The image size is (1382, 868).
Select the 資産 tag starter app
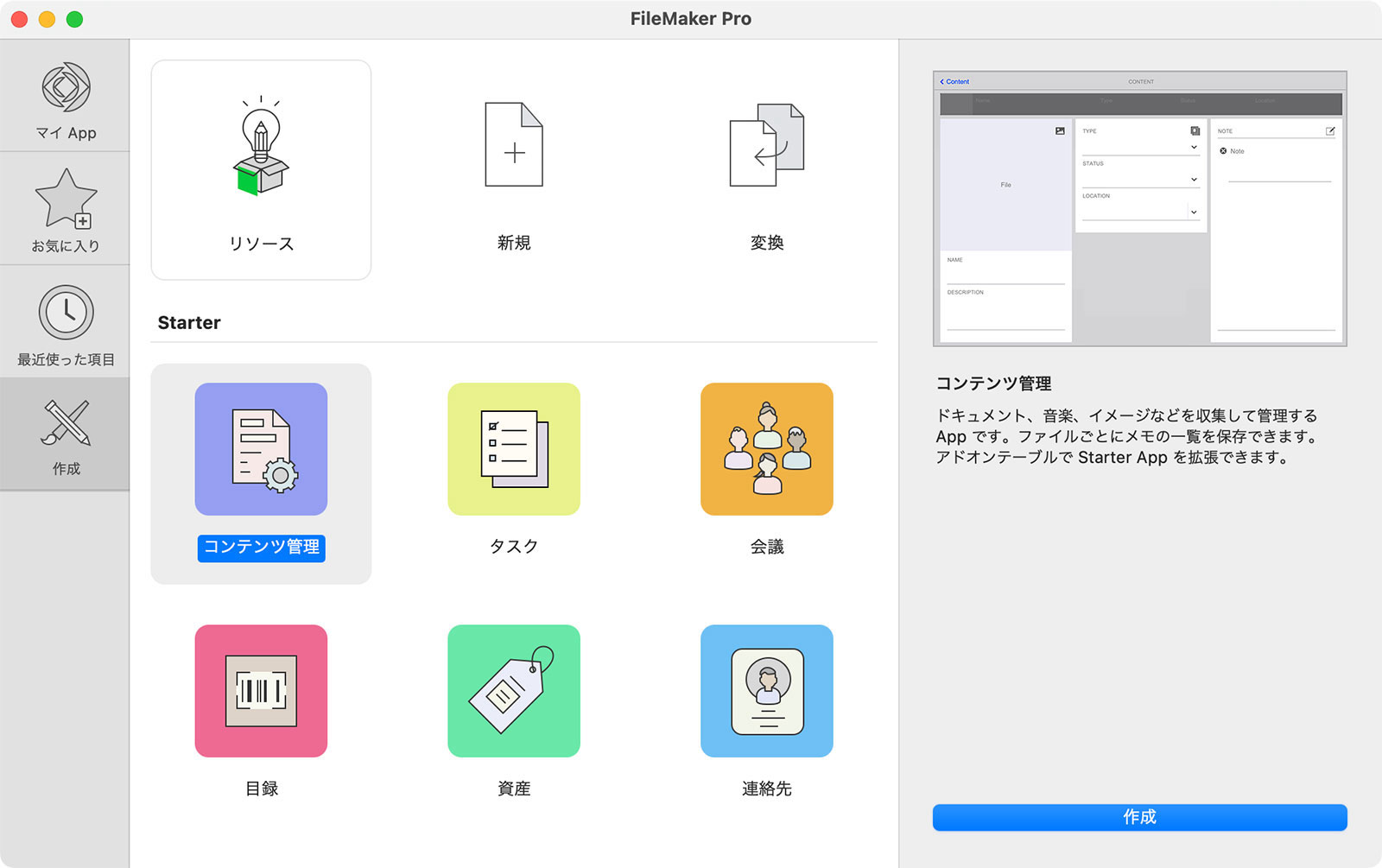[513, 691]
